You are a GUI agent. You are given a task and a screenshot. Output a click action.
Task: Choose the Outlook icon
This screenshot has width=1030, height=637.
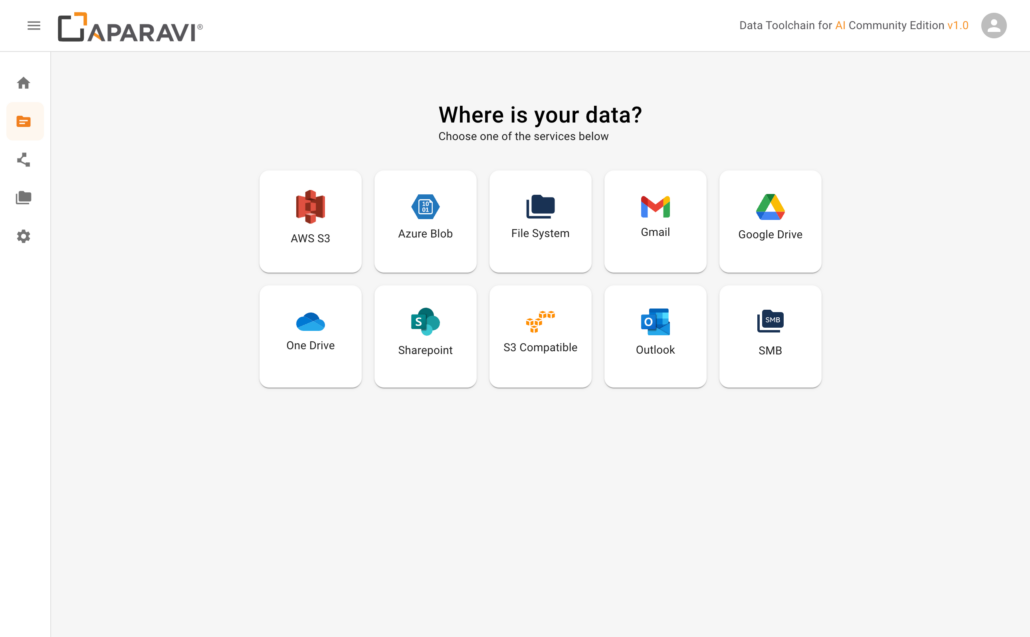coord(655,322)
